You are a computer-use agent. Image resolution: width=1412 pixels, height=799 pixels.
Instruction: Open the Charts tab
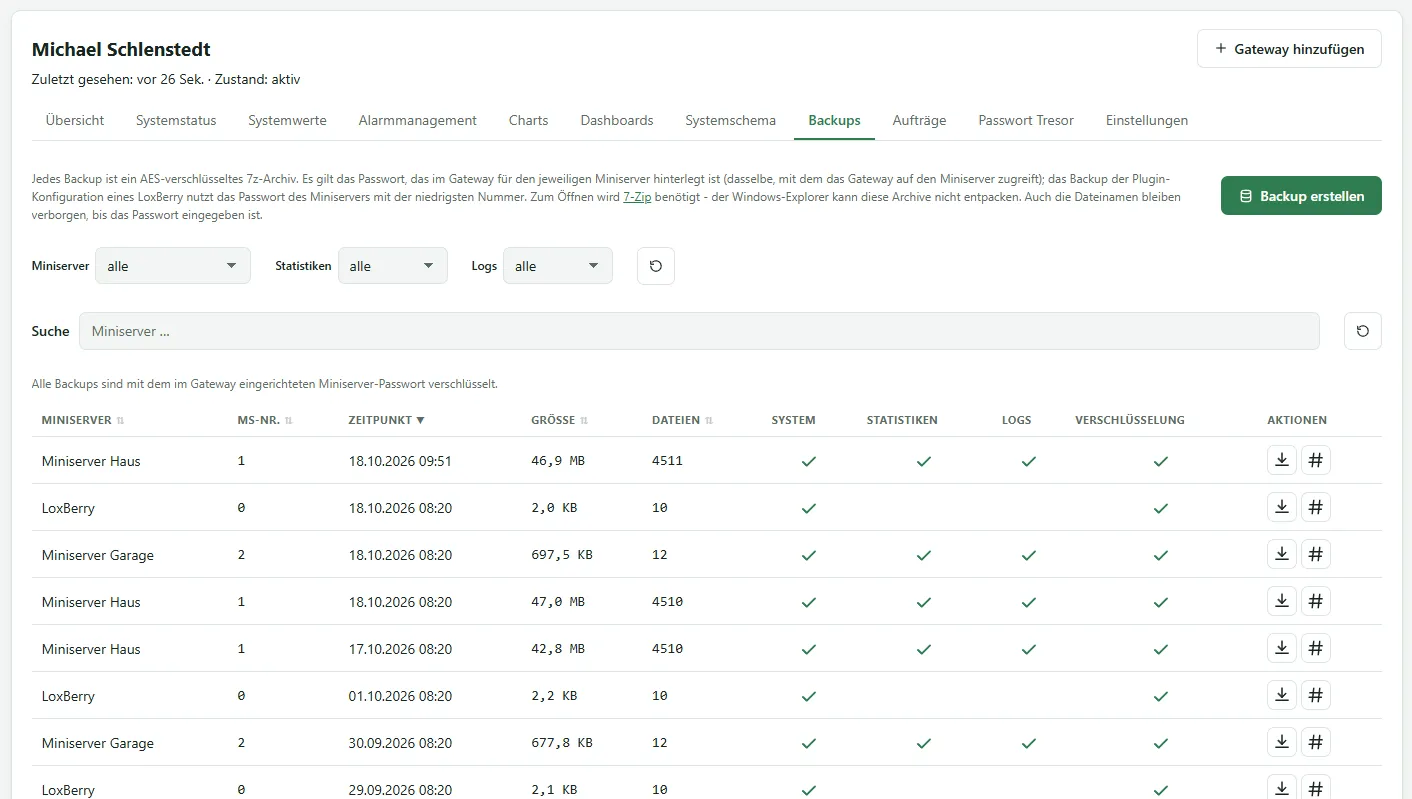click(x=528, y=120)
